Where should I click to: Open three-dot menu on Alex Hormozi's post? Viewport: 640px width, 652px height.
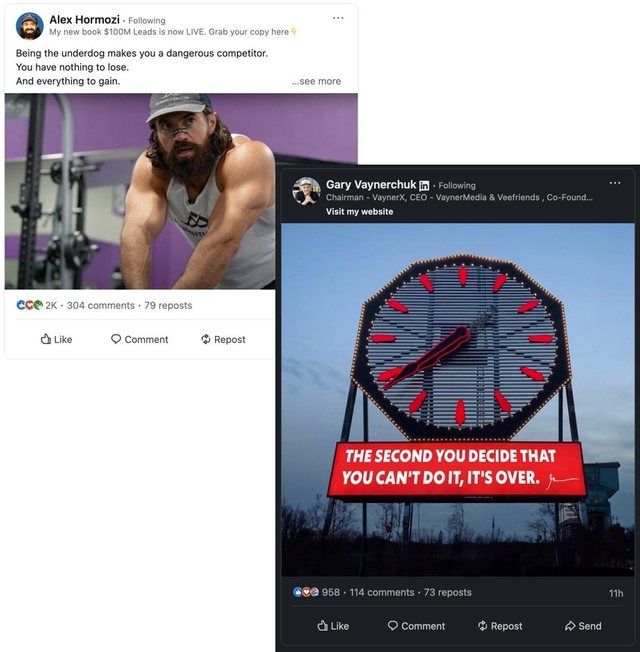[338, 18]
